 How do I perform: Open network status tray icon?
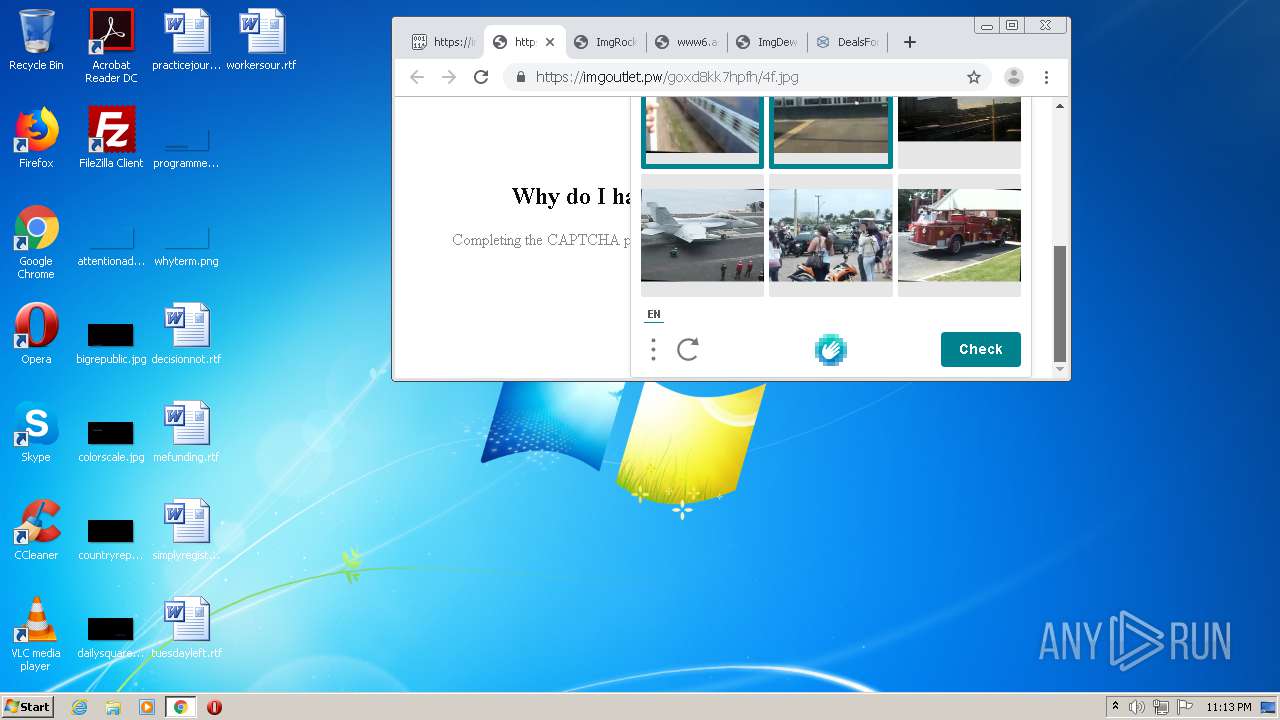1161,707
